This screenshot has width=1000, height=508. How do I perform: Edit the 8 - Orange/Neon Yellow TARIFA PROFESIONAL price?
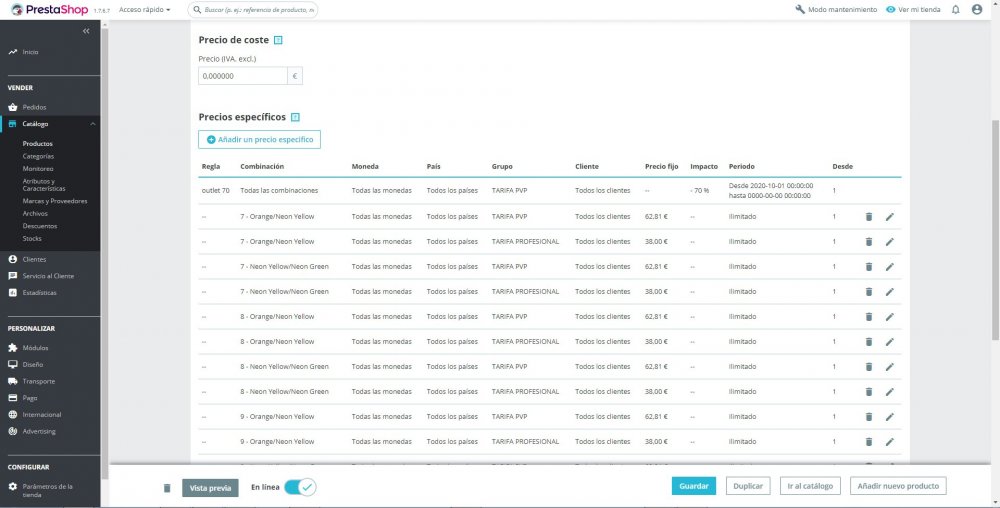tap(890, 342)
